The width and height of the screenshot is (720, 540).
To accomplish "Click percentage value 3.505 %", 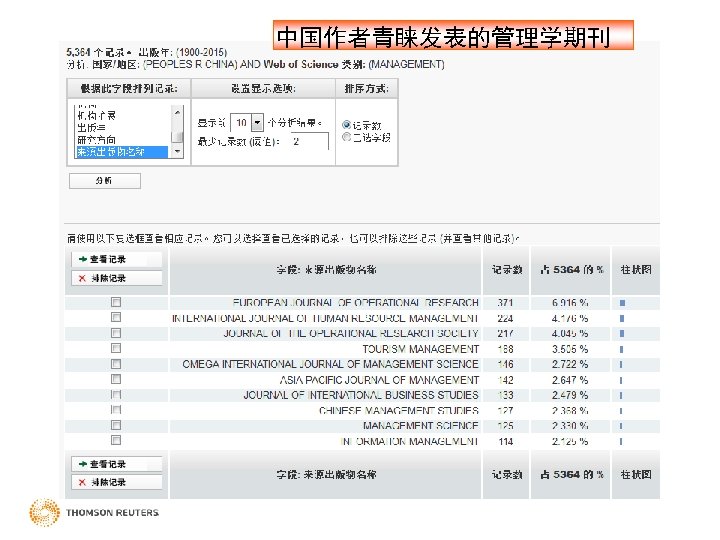I will tap(570, 349).
